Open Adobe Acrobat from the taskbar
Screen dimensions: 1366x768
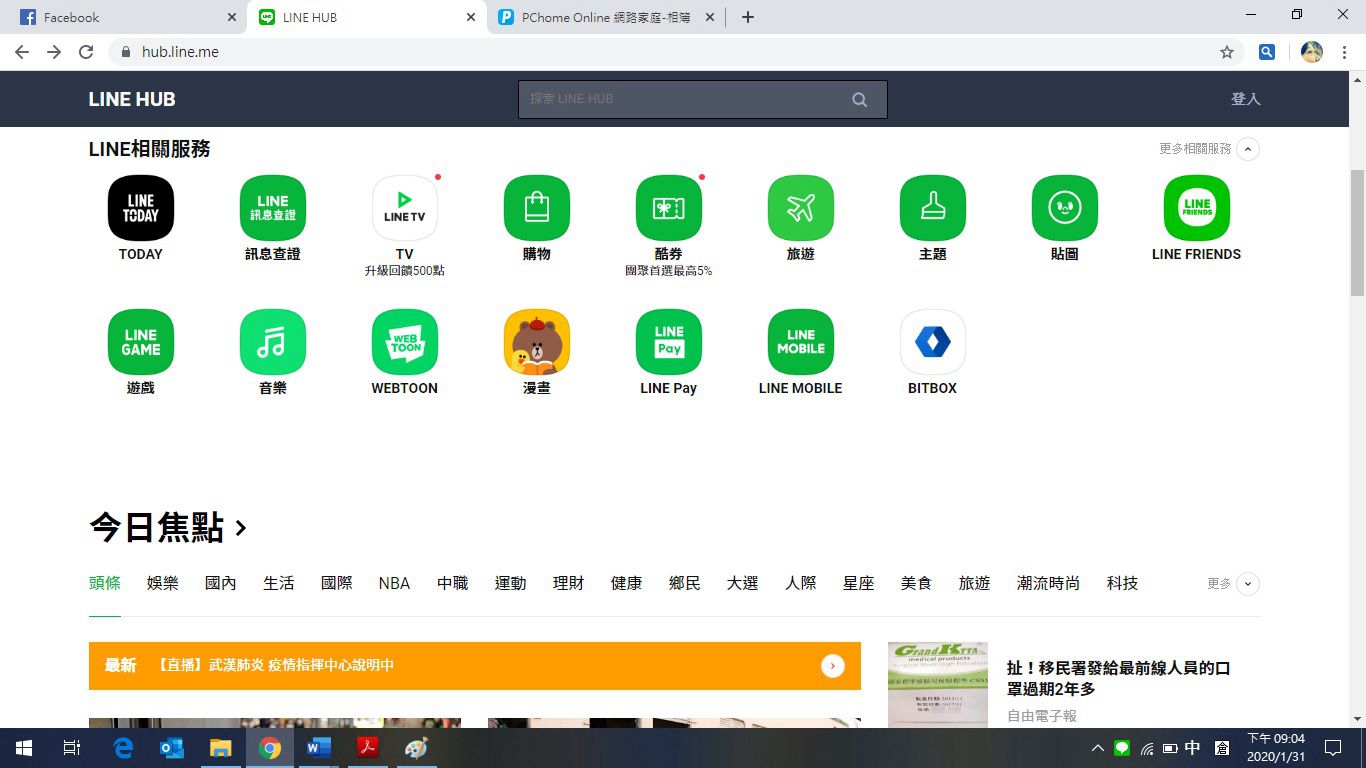(368, 748)
